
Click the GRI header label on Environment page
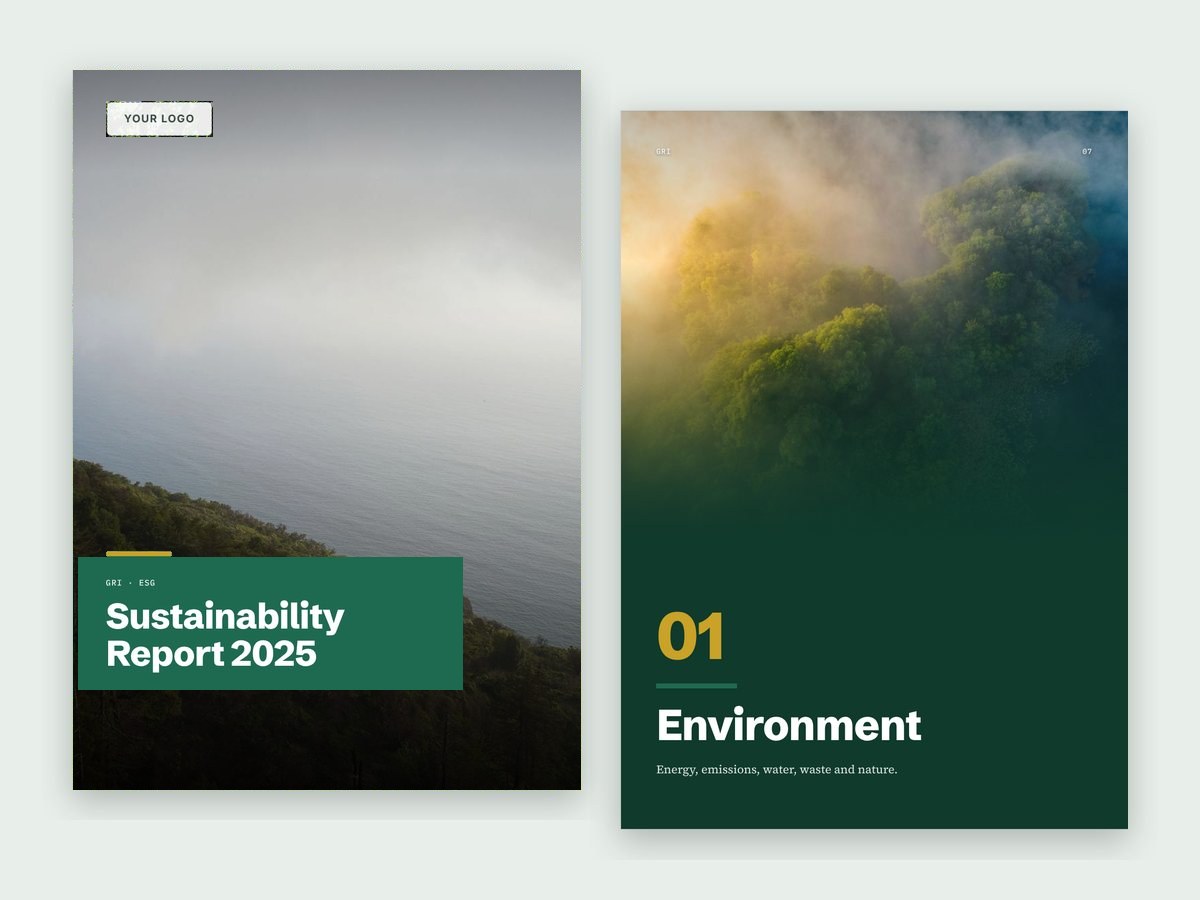tap(663, 152)
